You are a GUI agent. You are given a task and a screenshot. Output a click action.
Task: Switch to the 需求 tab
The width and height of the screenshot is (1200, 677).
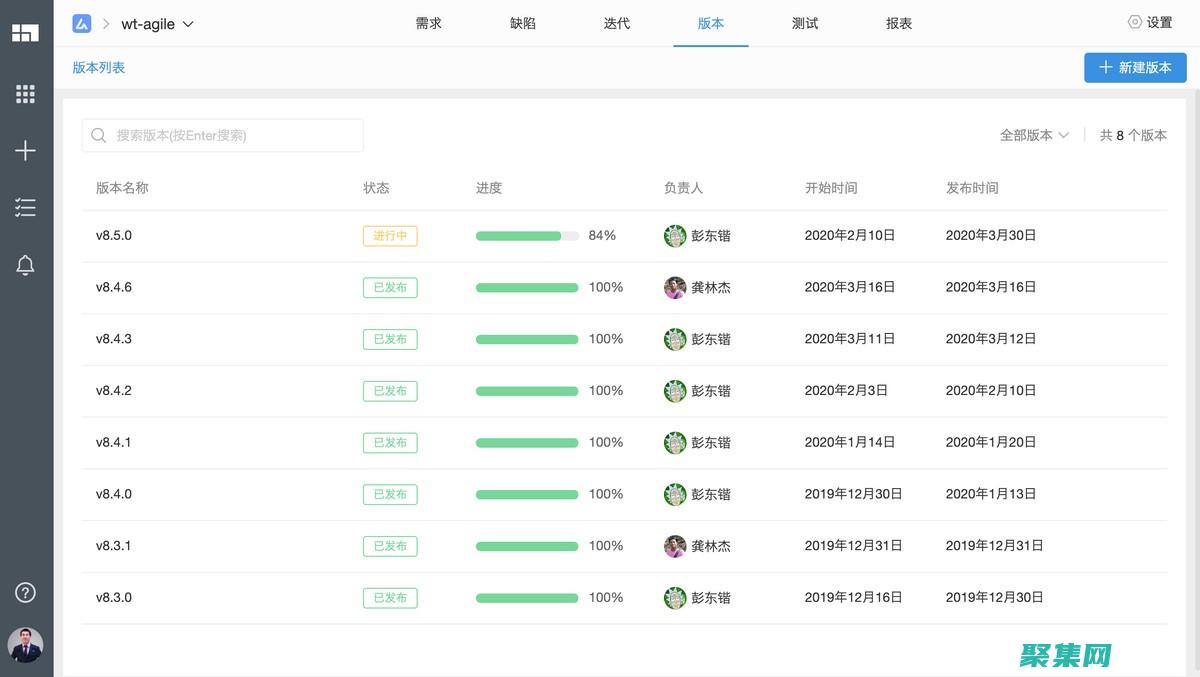429,24
